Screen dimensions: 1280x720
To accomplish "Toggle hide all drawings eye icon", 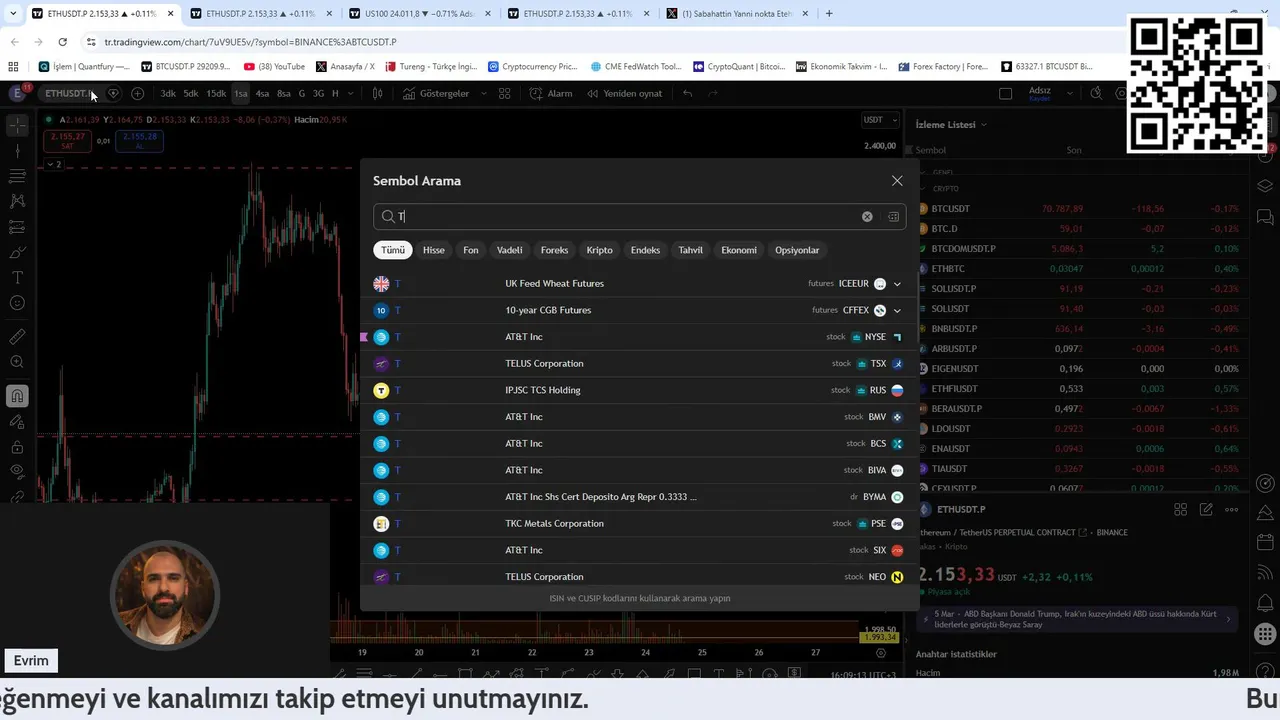I will [x=17, y=471].
